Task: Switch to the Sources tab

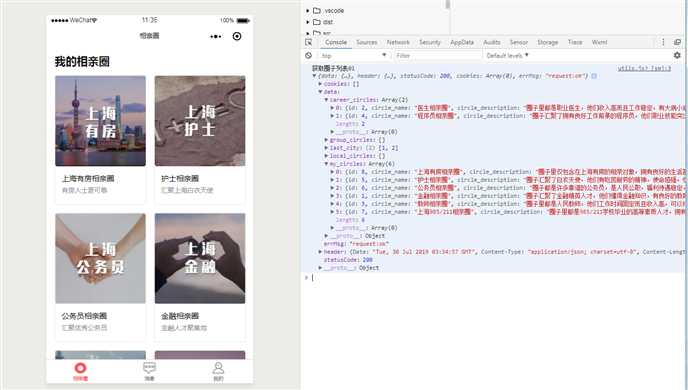Action: pos(367,42)
